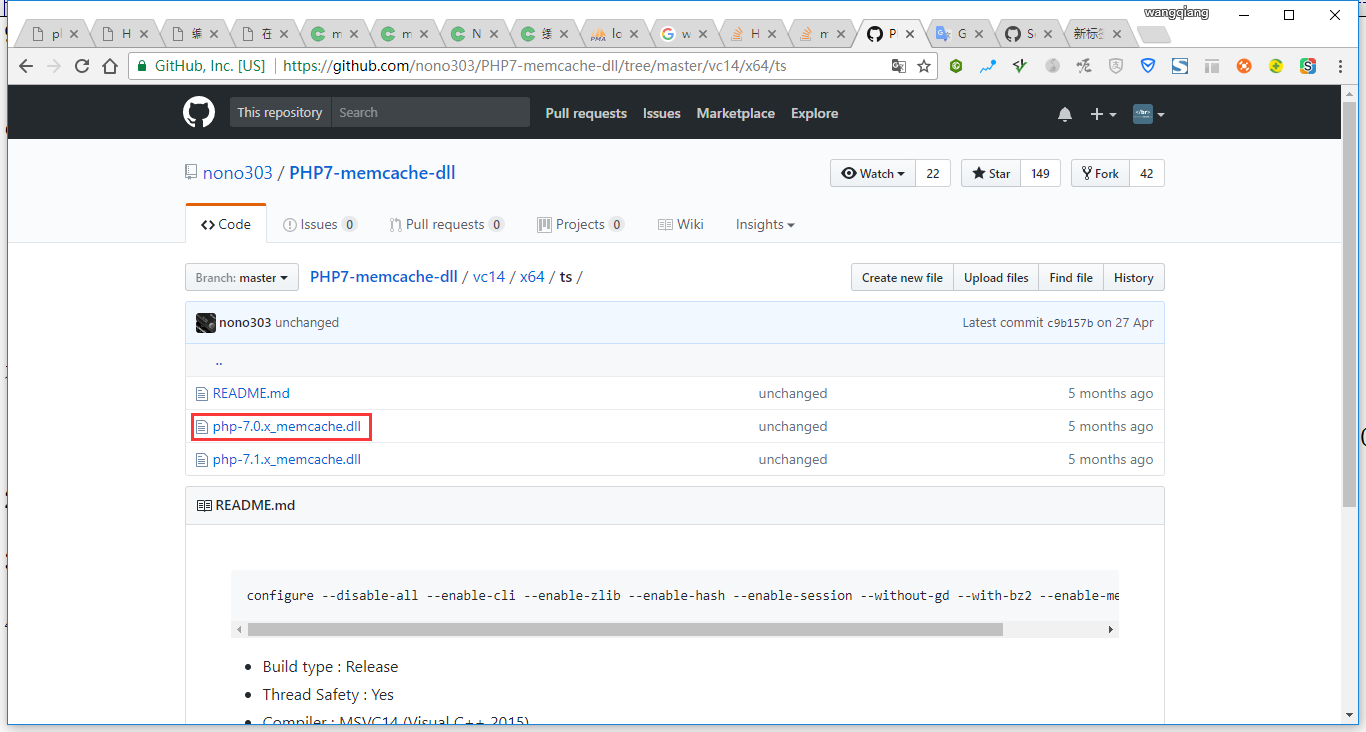
Task: Open the latest commit c9b157b
Action: coord(1070,323)
